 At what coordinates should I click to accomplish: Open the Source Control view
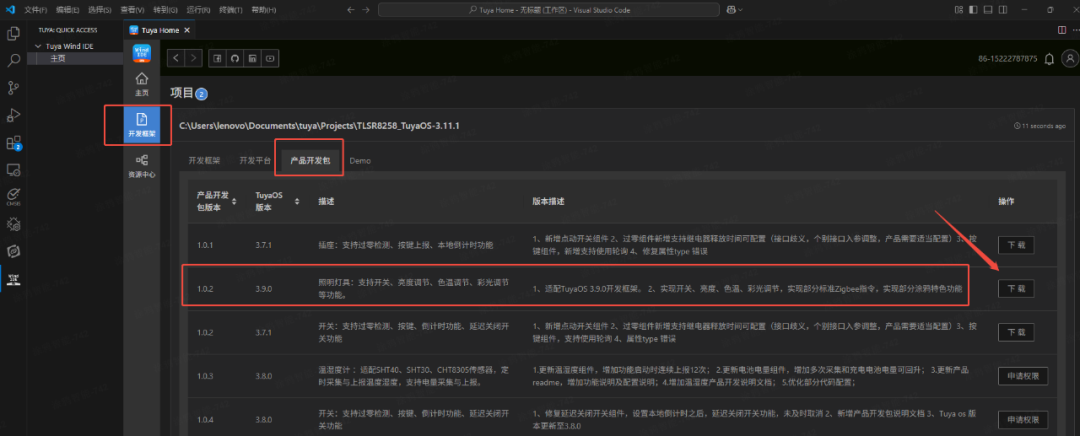click(12, 87)
